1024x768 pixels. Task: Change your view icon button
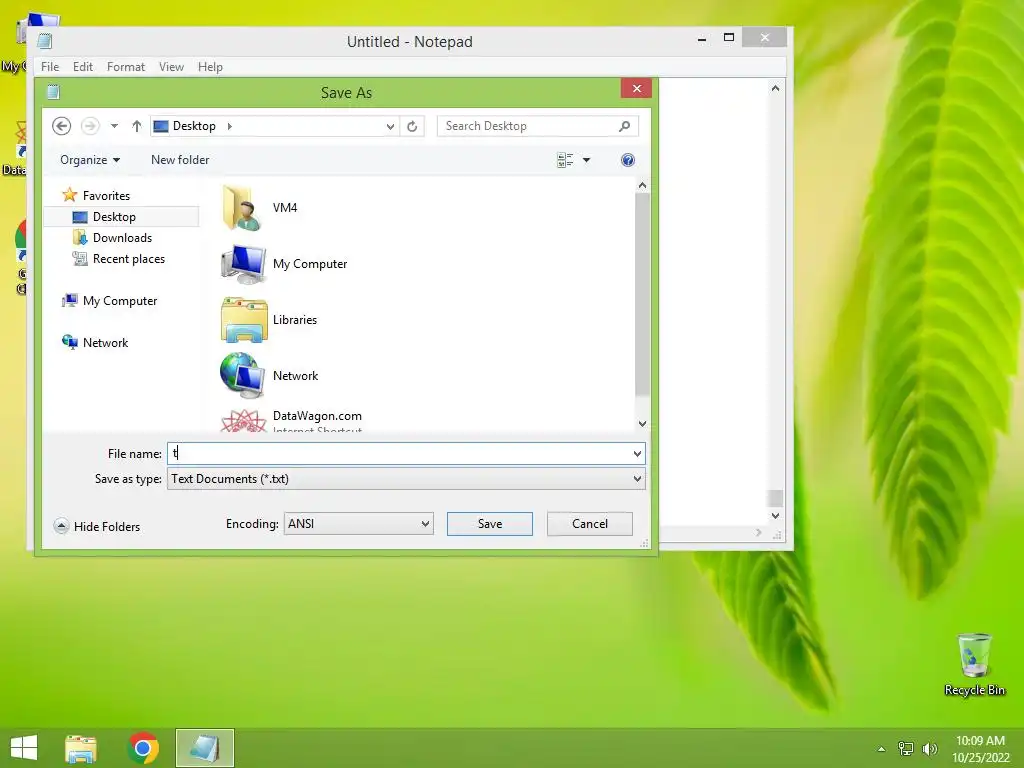point(565,160)
